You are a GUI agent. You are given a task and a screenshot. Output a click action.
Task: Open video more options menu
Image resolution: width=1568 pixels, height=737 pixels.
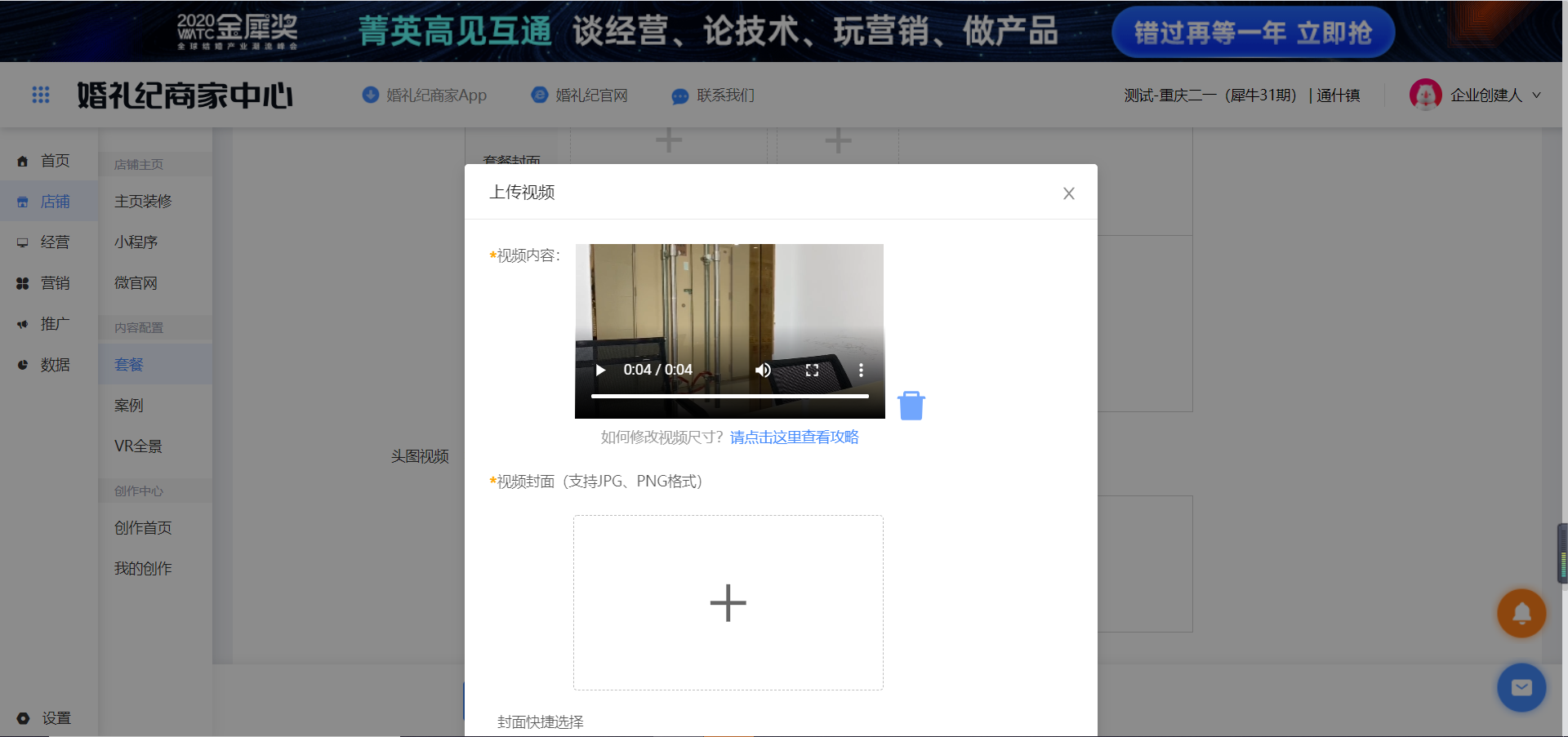click(861, 370)
